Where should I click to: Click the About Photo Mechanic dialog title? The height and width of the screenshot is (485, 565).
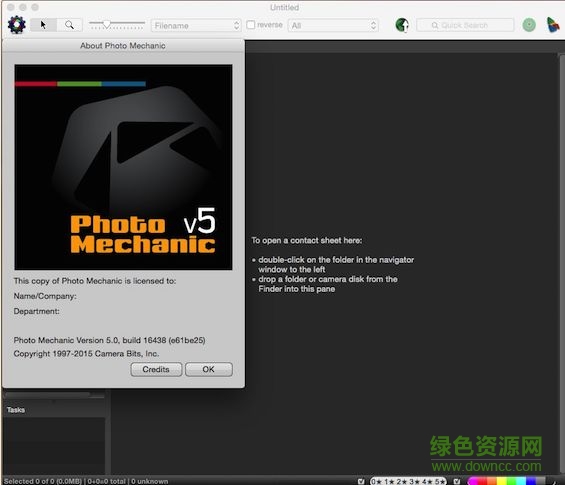(x=123, y=46)
